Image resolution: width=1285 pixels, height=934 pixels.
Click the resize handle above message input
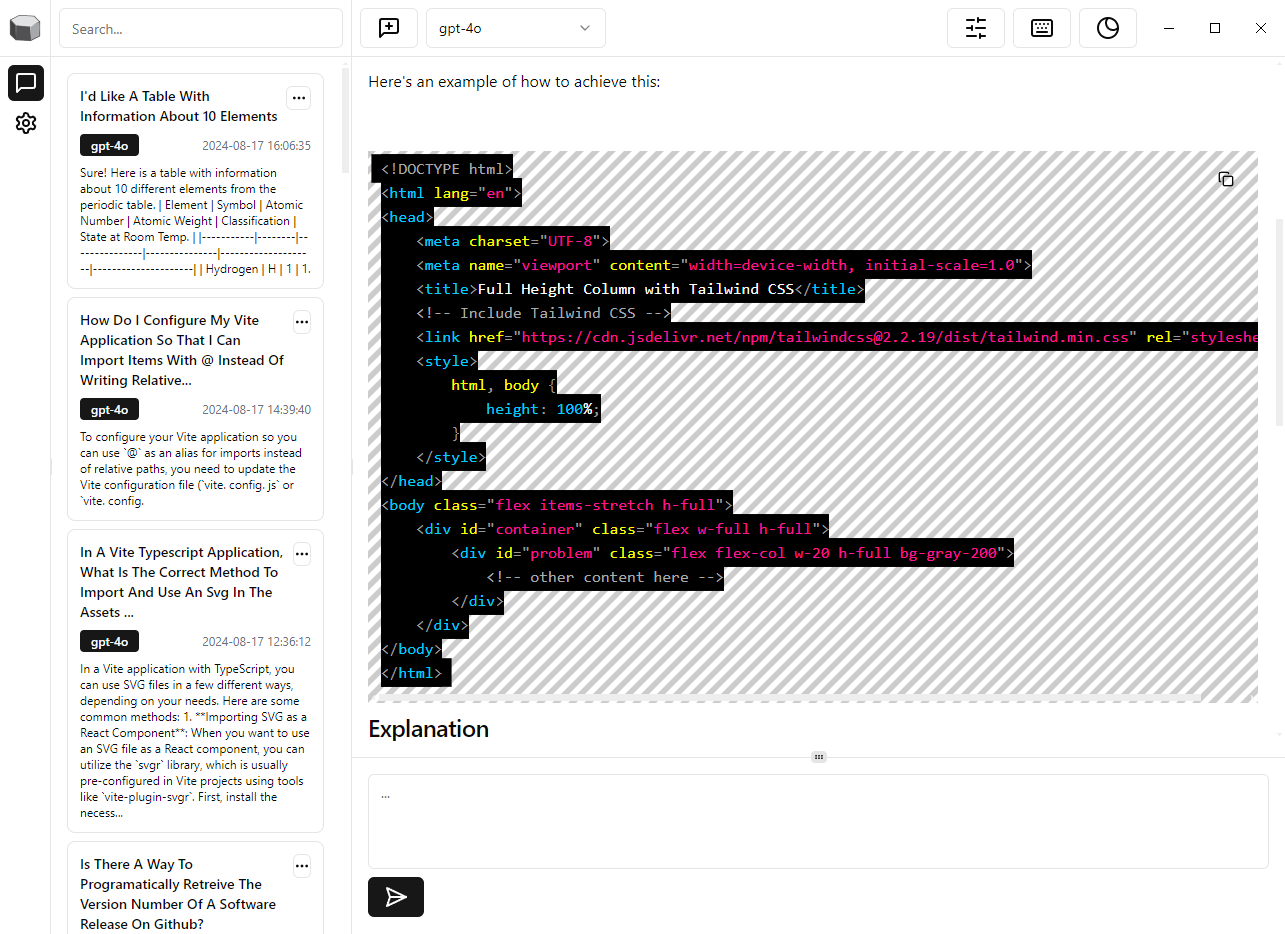point(818,757)
